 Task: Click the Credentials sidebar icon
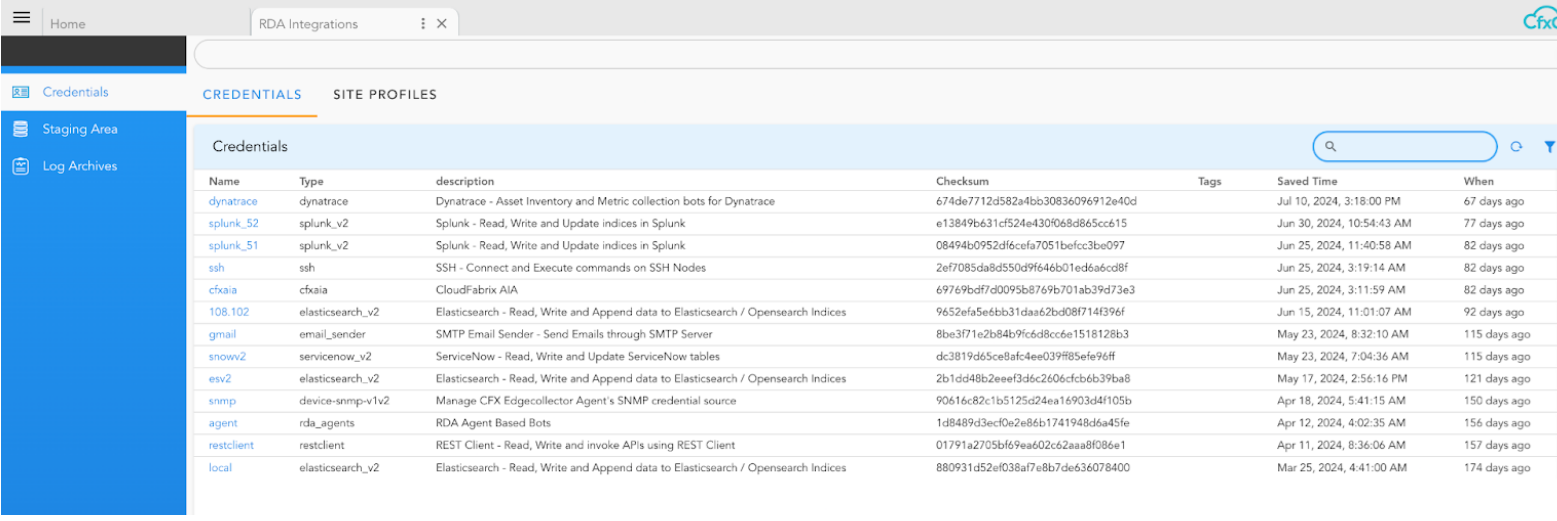tap(20, 92)
